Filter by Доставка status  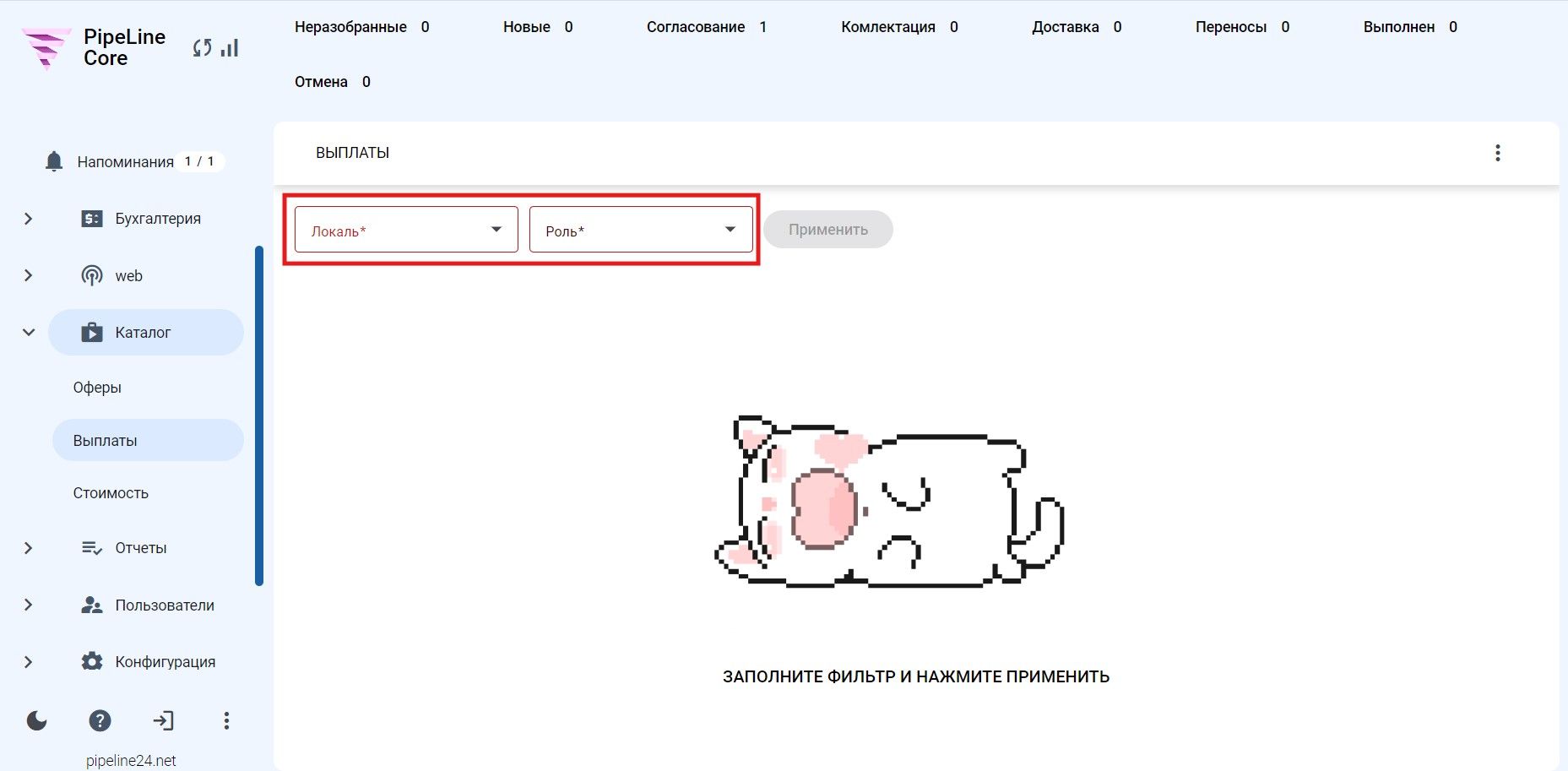[x=1077, y=27]
